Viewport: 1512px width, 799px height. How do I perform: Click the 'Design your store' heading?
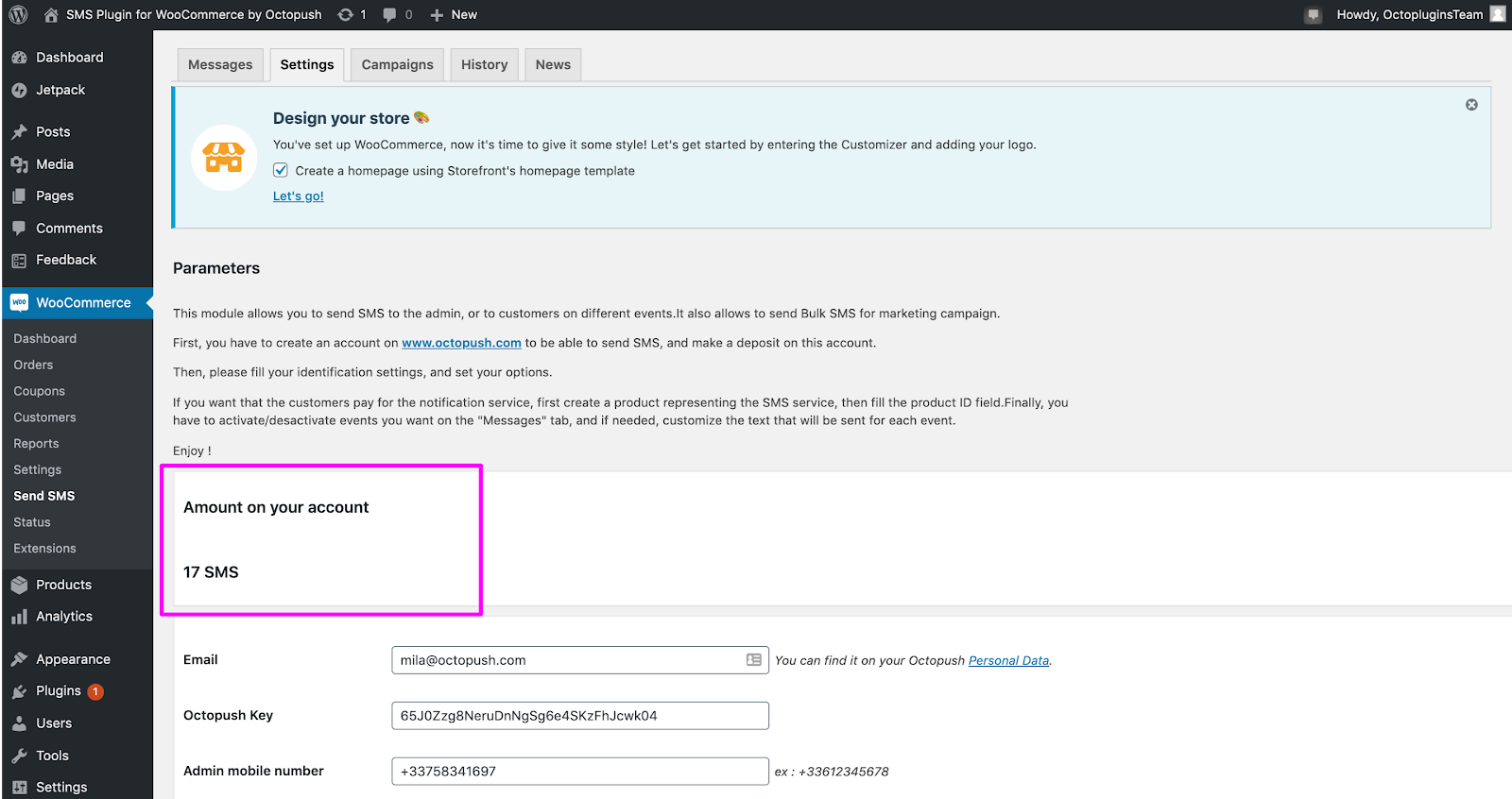[341, 118]
